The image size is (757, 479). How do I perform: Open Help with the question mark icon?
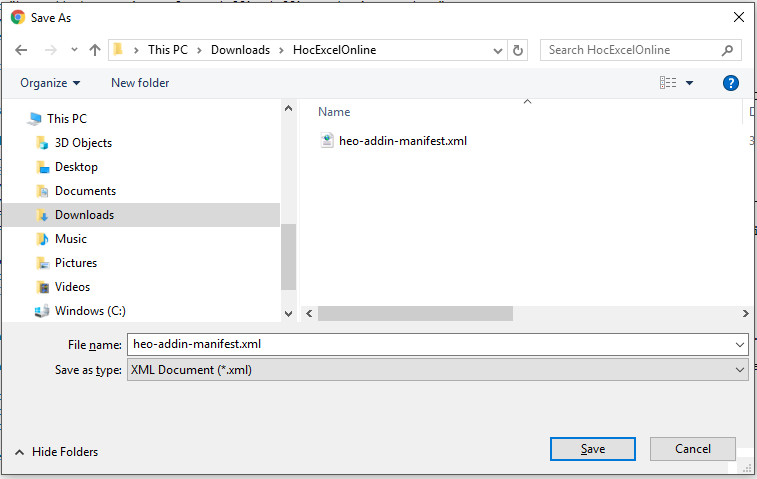coord(730,83)
